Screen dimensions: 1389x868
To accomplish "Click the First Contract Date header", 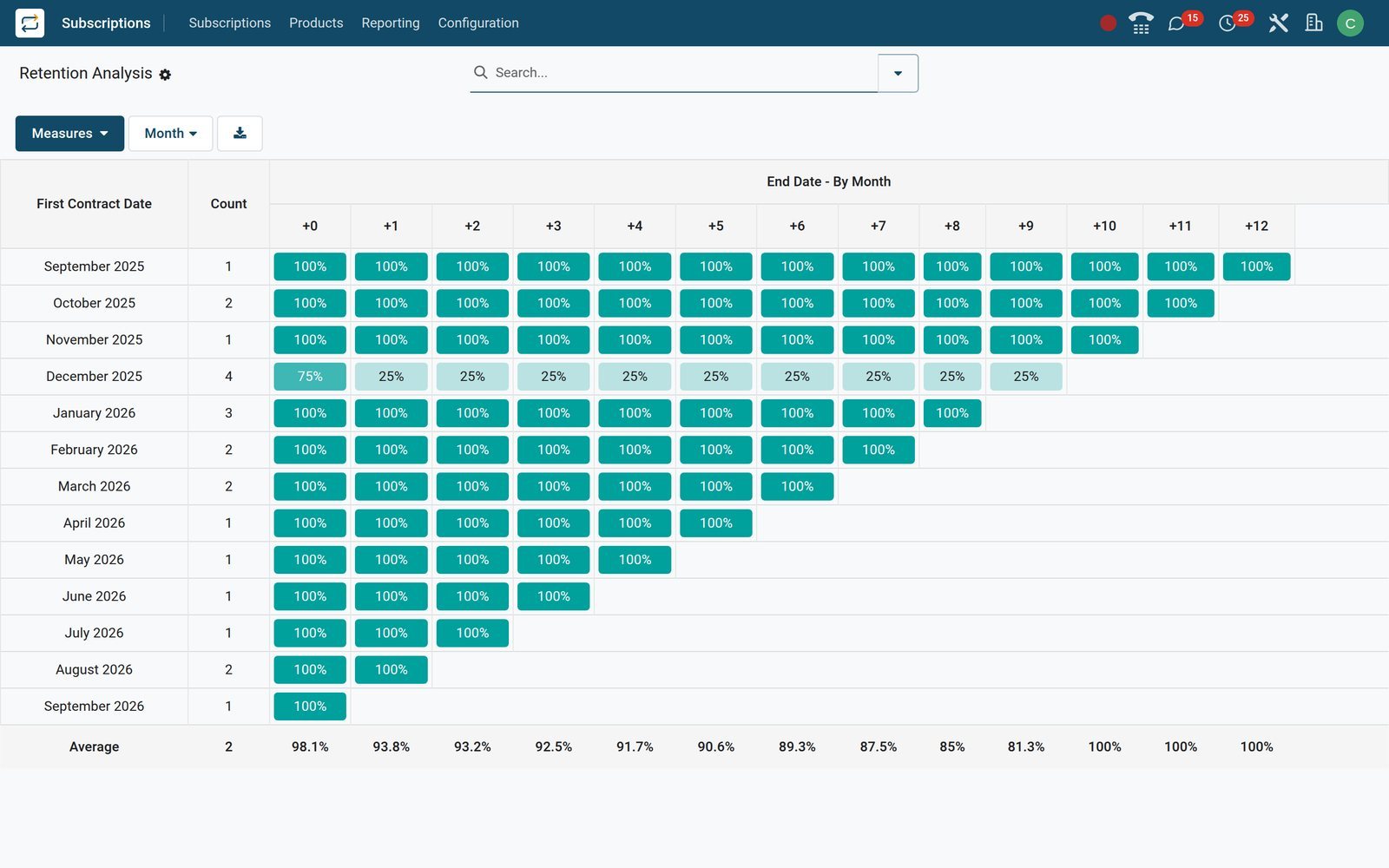I will [x=94, y=204].
